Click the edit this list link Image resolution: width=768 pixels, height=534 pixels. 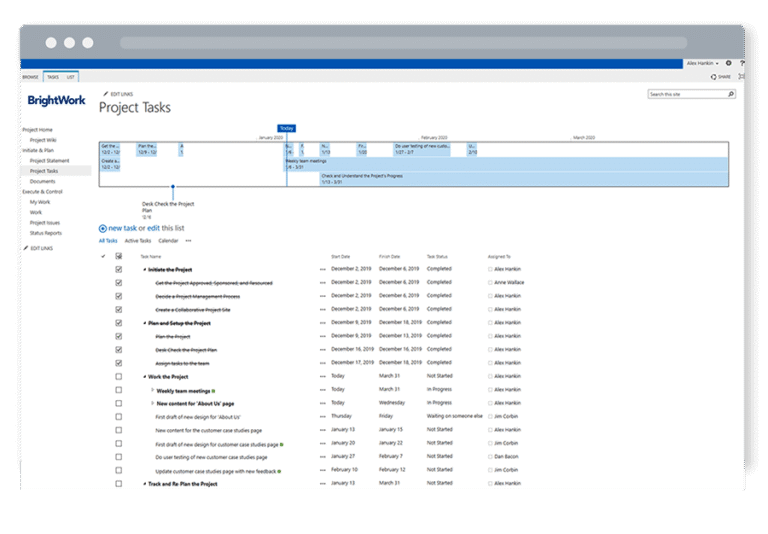tap(153, 228)
